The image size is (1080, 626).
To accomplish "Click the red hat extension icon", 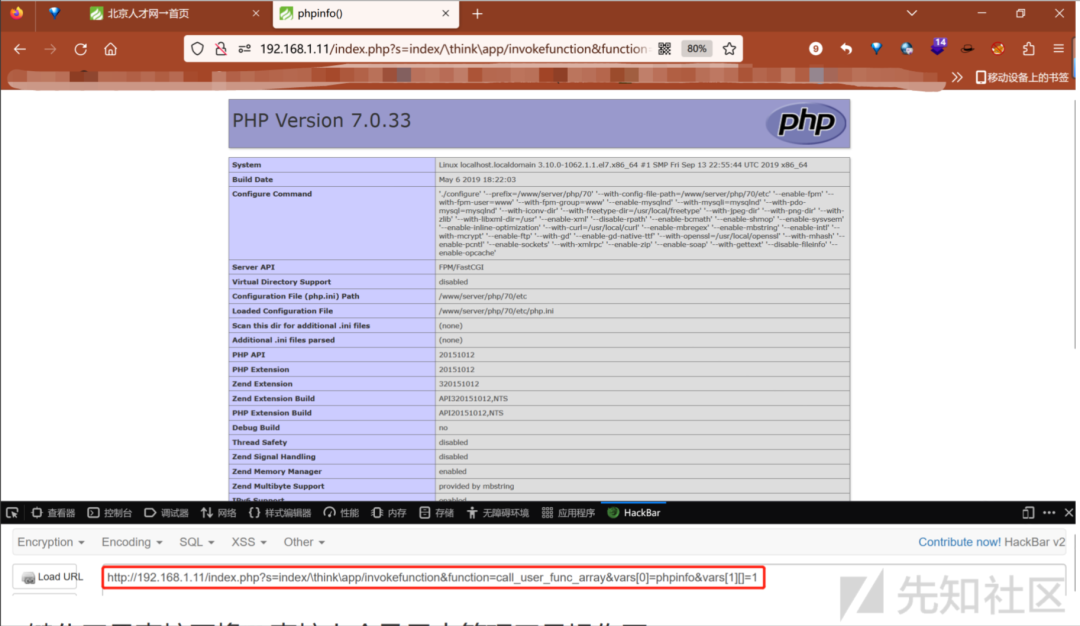I will pos(968,49).
